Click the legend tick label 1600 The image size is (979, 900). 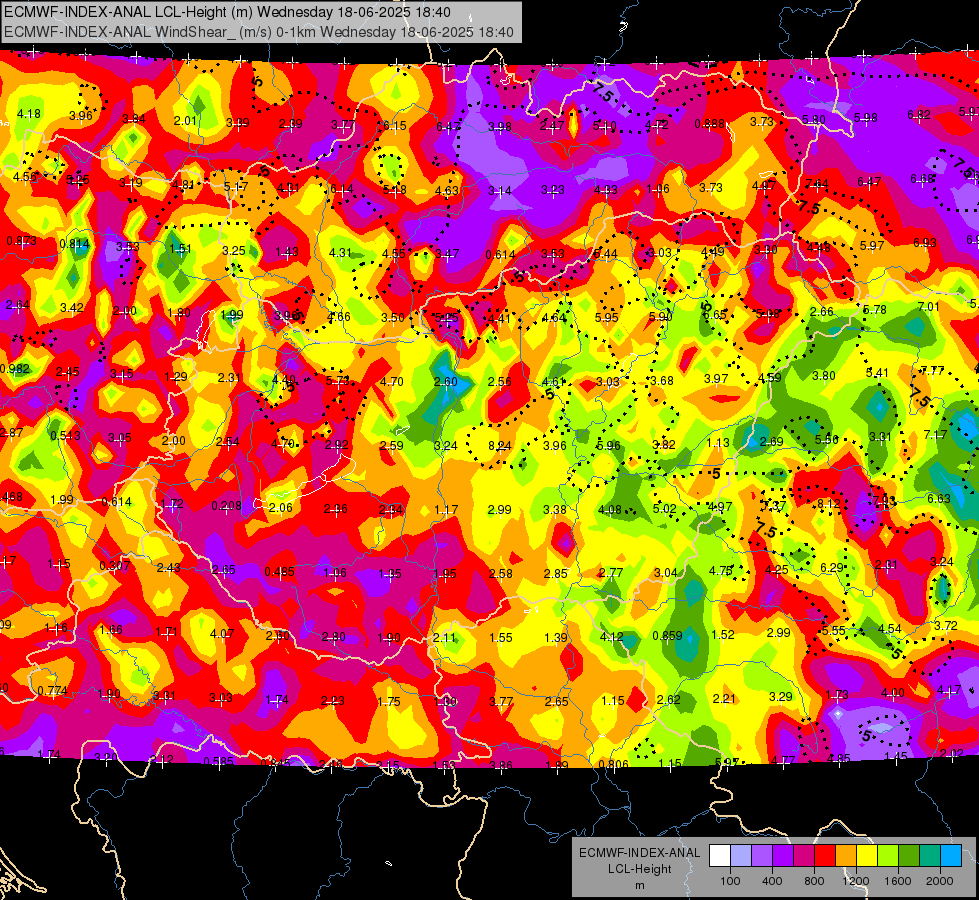point(898,881)
